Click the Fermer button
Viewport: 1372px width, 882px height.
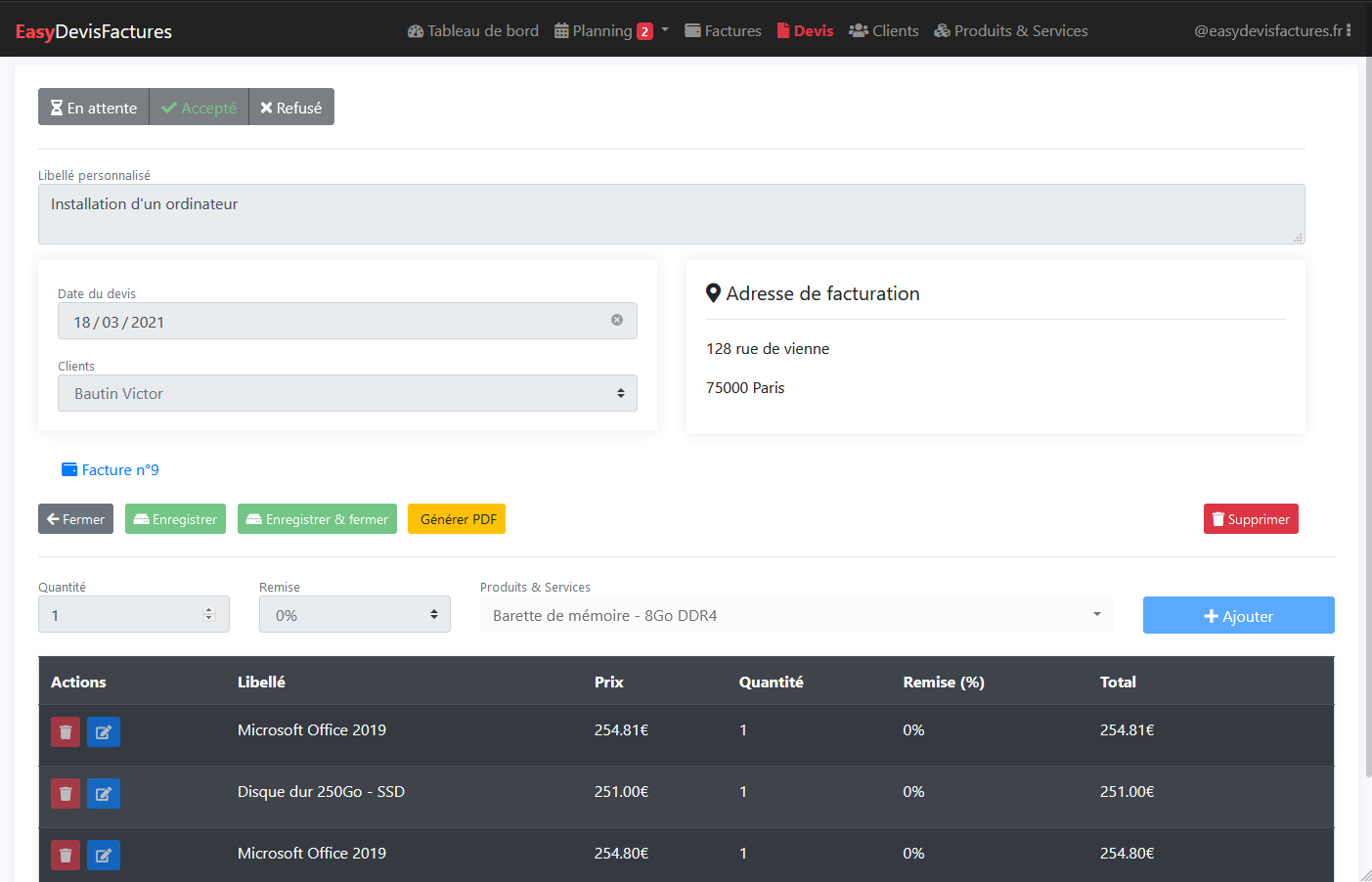[75, 519]
